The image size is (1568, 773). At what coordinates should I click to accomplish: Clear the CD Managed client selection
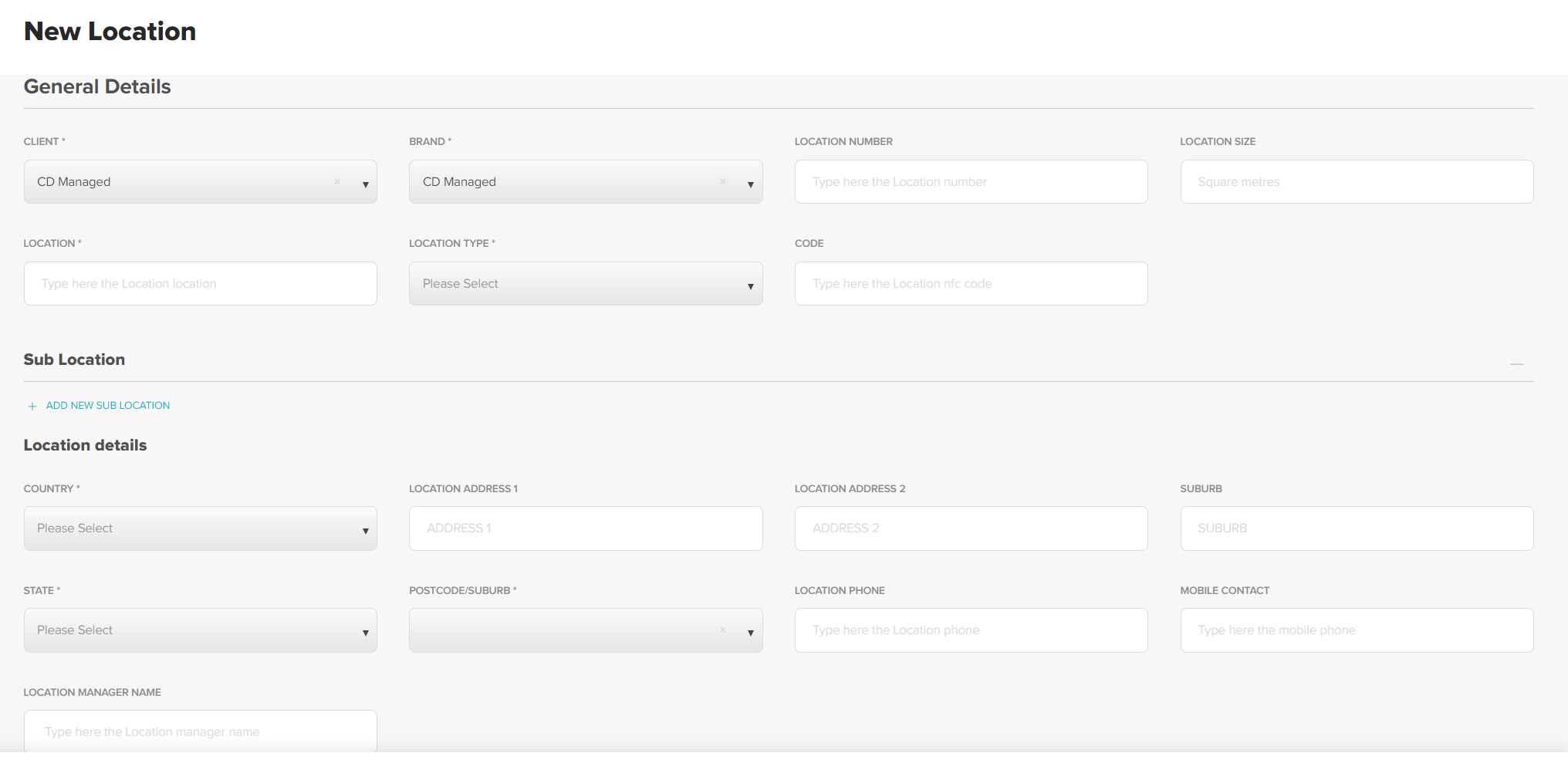337,182
